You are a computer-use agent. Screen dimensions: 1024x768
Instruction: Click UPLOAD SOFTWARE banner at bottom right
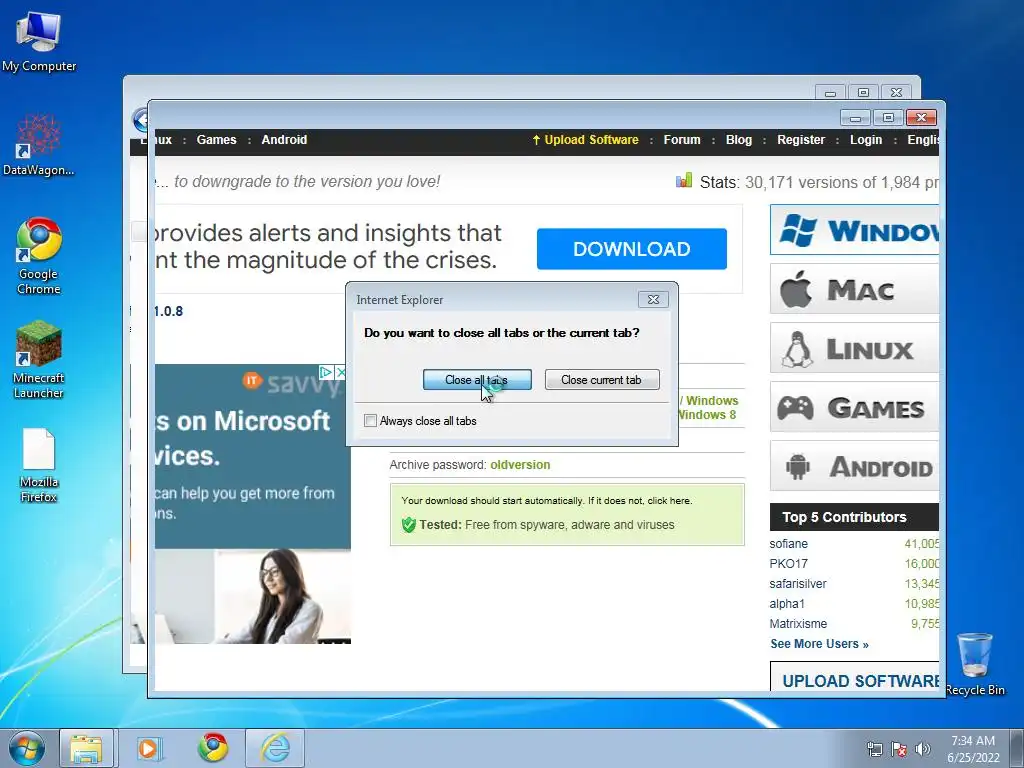coord(855,677)
